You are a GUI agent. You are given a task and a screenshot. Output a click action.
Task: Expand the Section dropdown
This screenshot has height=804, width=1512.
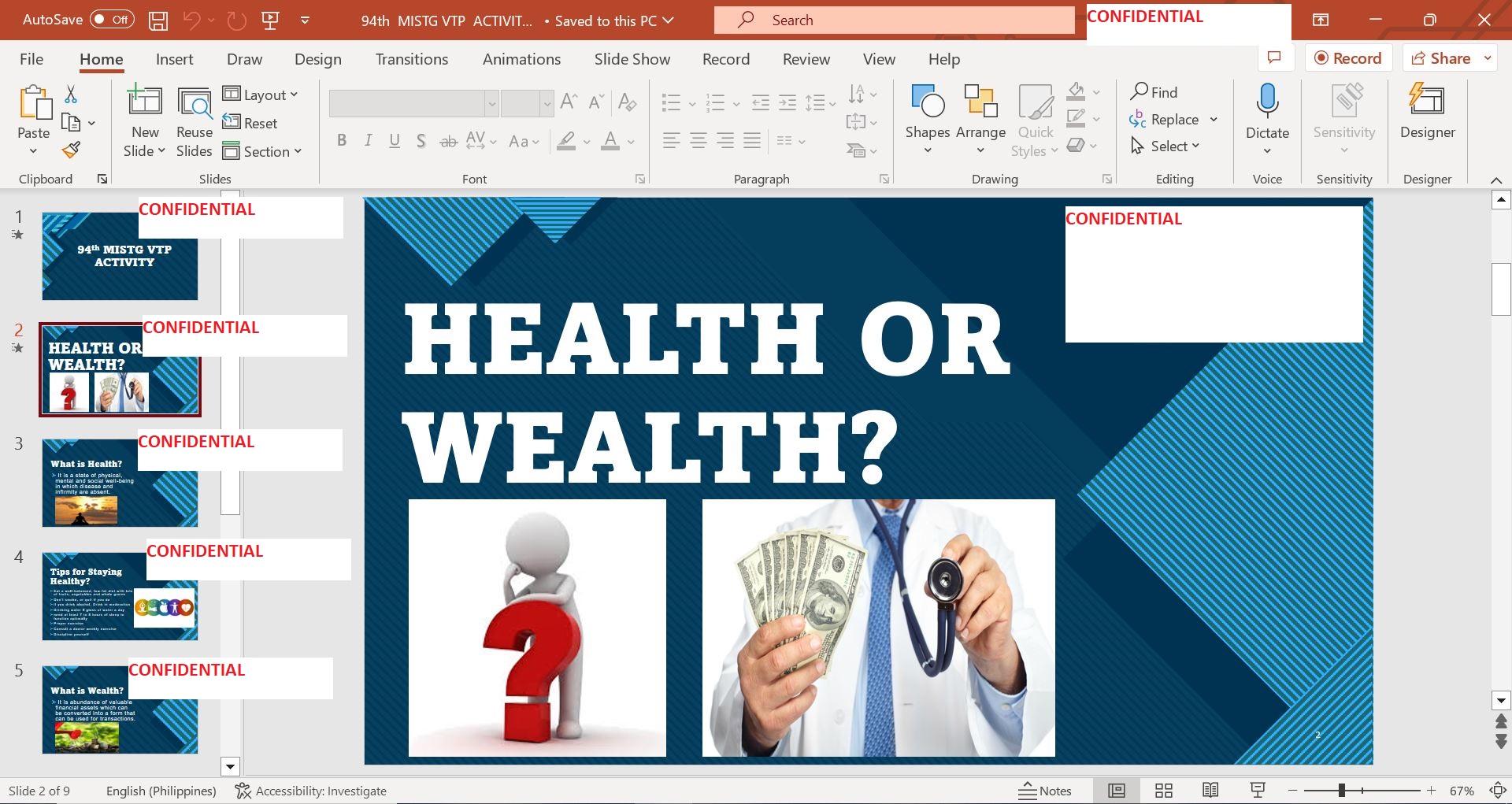click(x=262, y=151)
